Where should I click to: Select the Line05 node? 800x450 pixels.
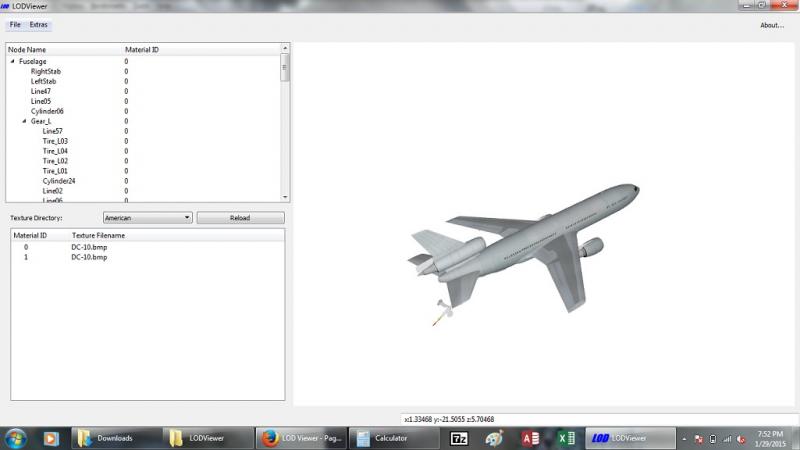pyautogui.click(x=41, y=101)
